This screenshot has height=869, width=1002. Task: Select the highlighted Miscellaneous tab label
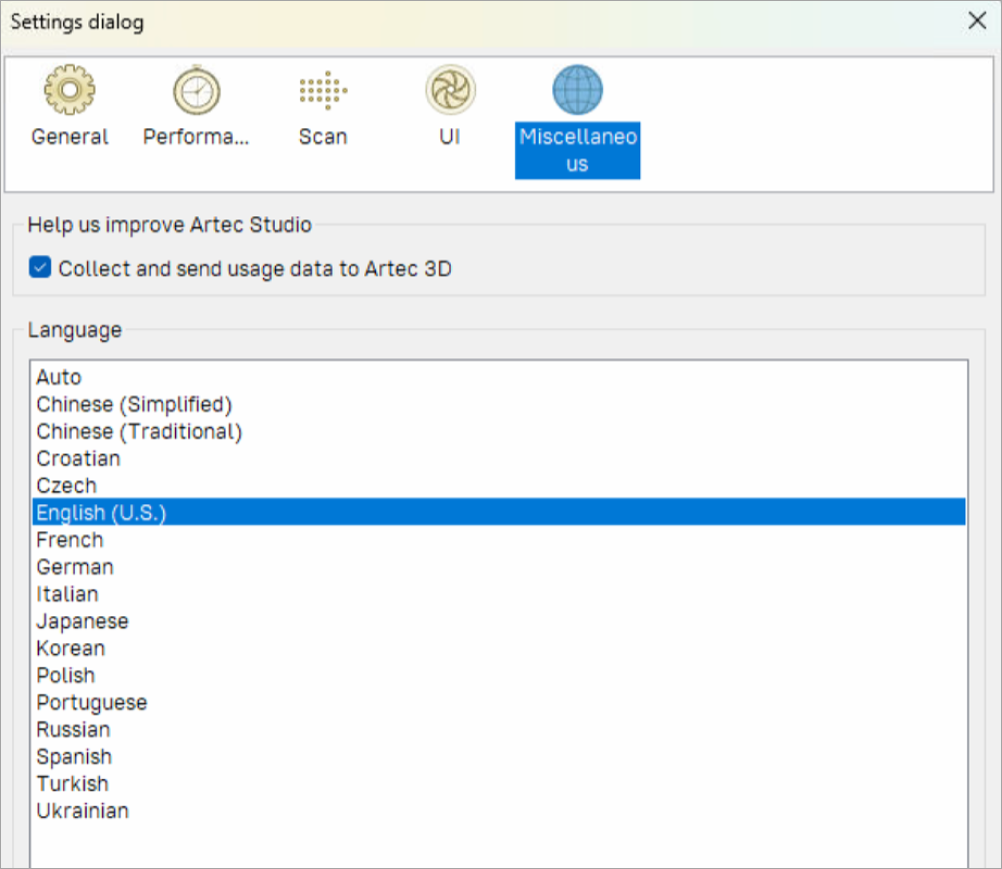[x=578, y=150]
